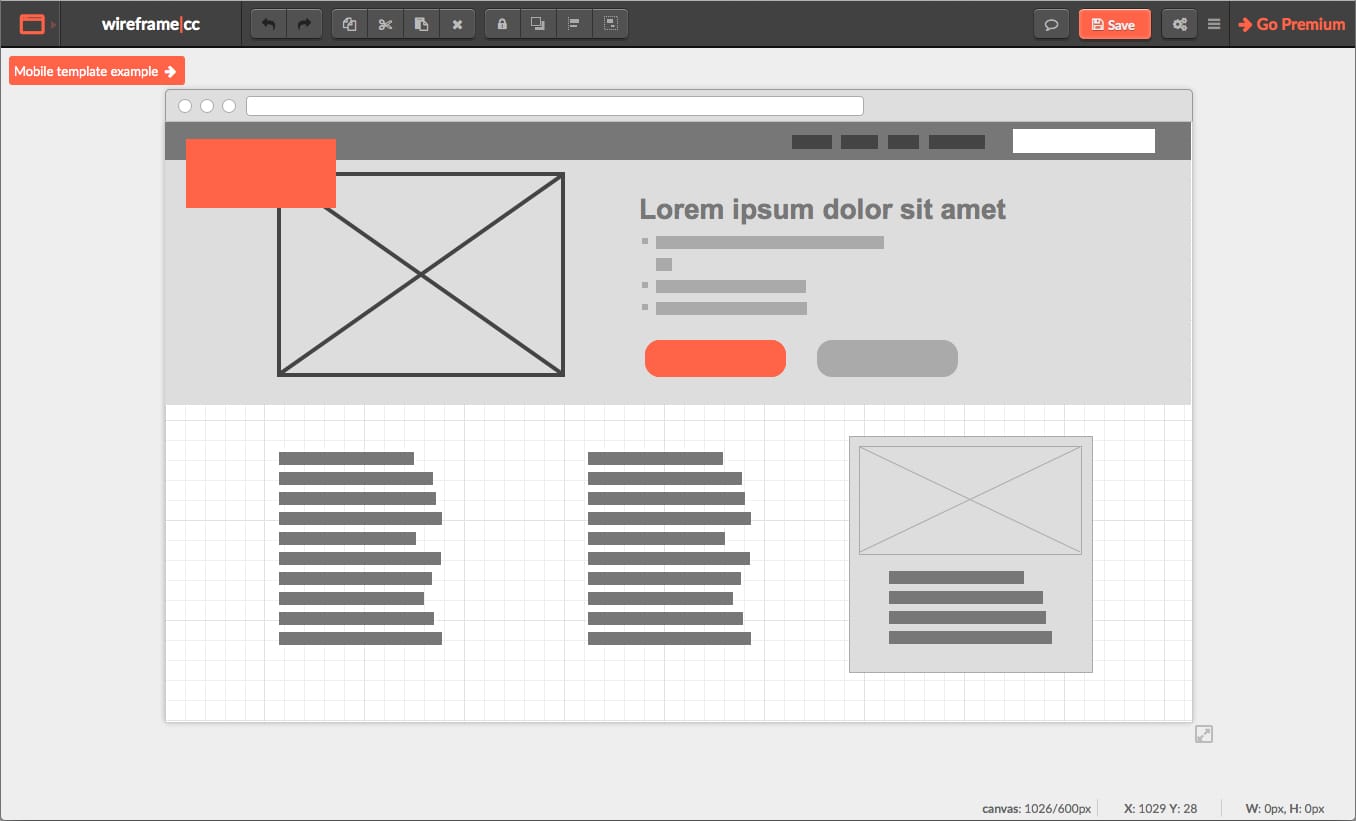Click the Undo arrow icon
The image size is (1356, 821).
coord(268,24)
